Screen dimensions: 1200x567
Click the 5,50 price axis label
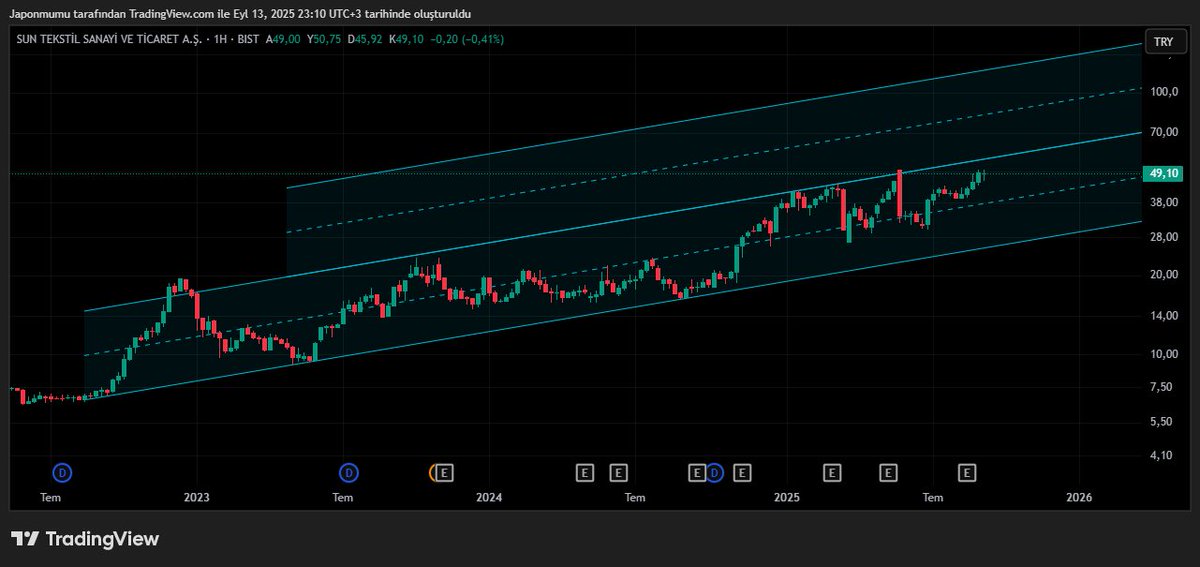tap(1161, 422)
